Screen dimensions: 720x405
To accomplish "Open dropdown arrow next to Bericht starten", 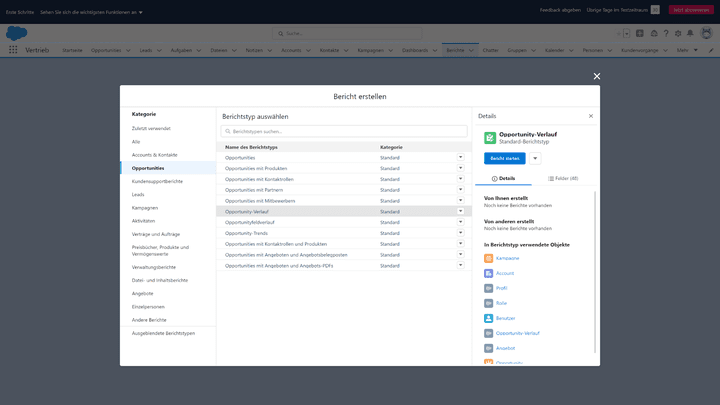I will point(535,158).
